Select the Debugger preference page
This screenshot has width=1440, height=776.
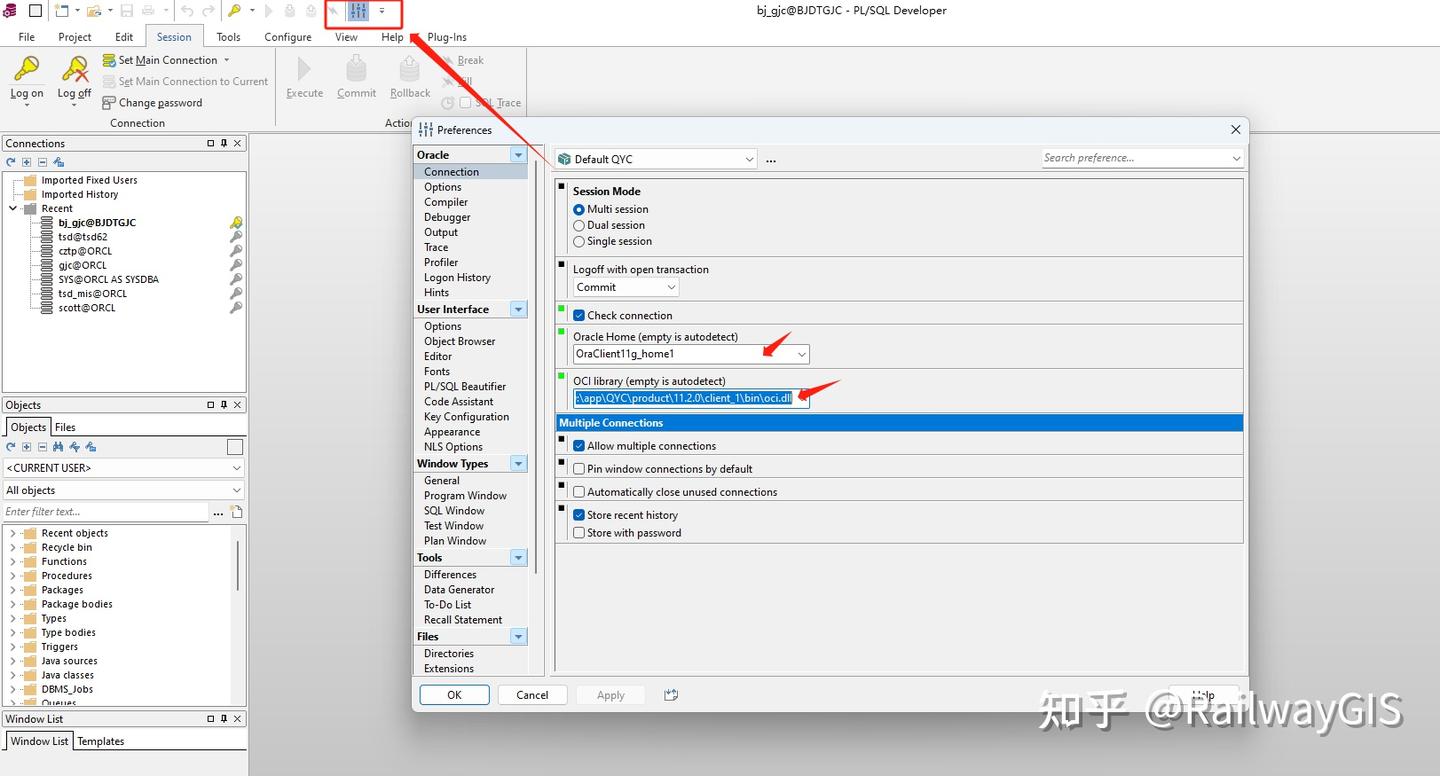pyautogui.click(x=447, y=217)
